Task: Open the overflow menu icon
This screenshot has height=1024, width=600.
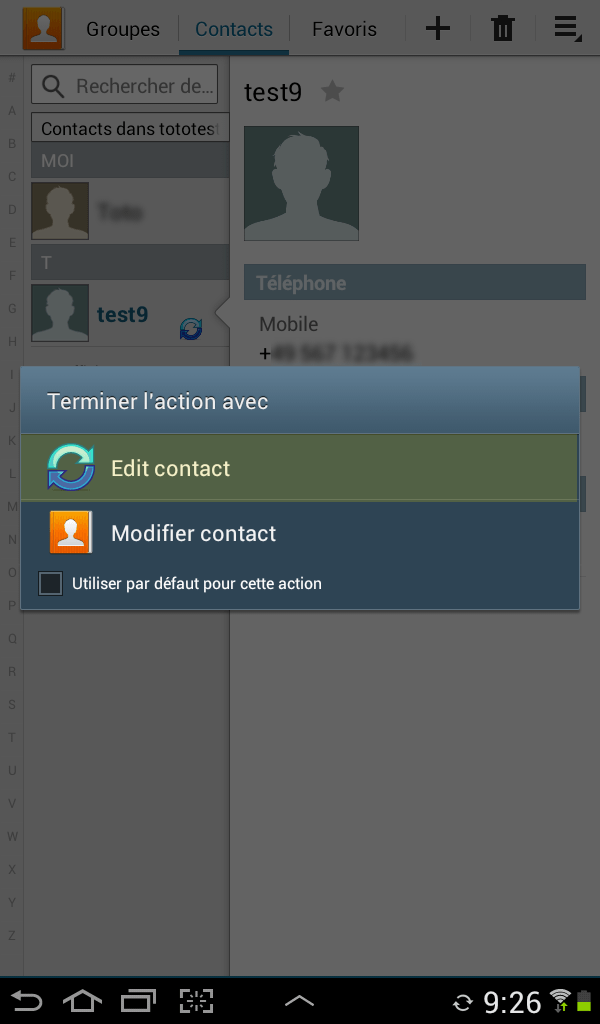Action: (x=567, y=29)
